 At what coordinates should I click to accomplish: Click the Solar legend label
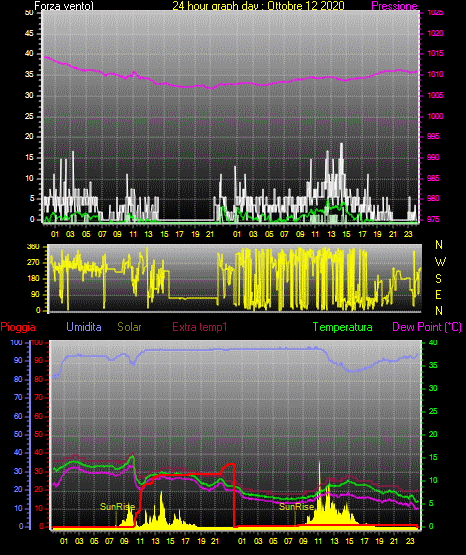coord(130,327)
